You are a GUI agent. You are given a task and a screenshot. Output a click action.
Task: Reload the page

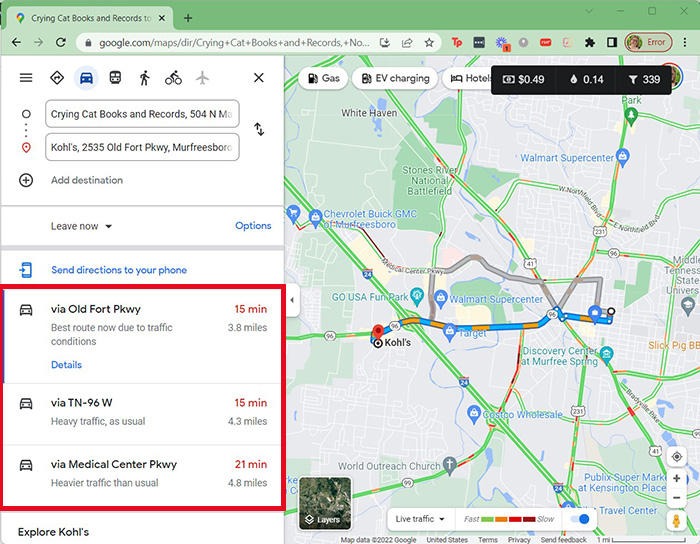point(61,42)
